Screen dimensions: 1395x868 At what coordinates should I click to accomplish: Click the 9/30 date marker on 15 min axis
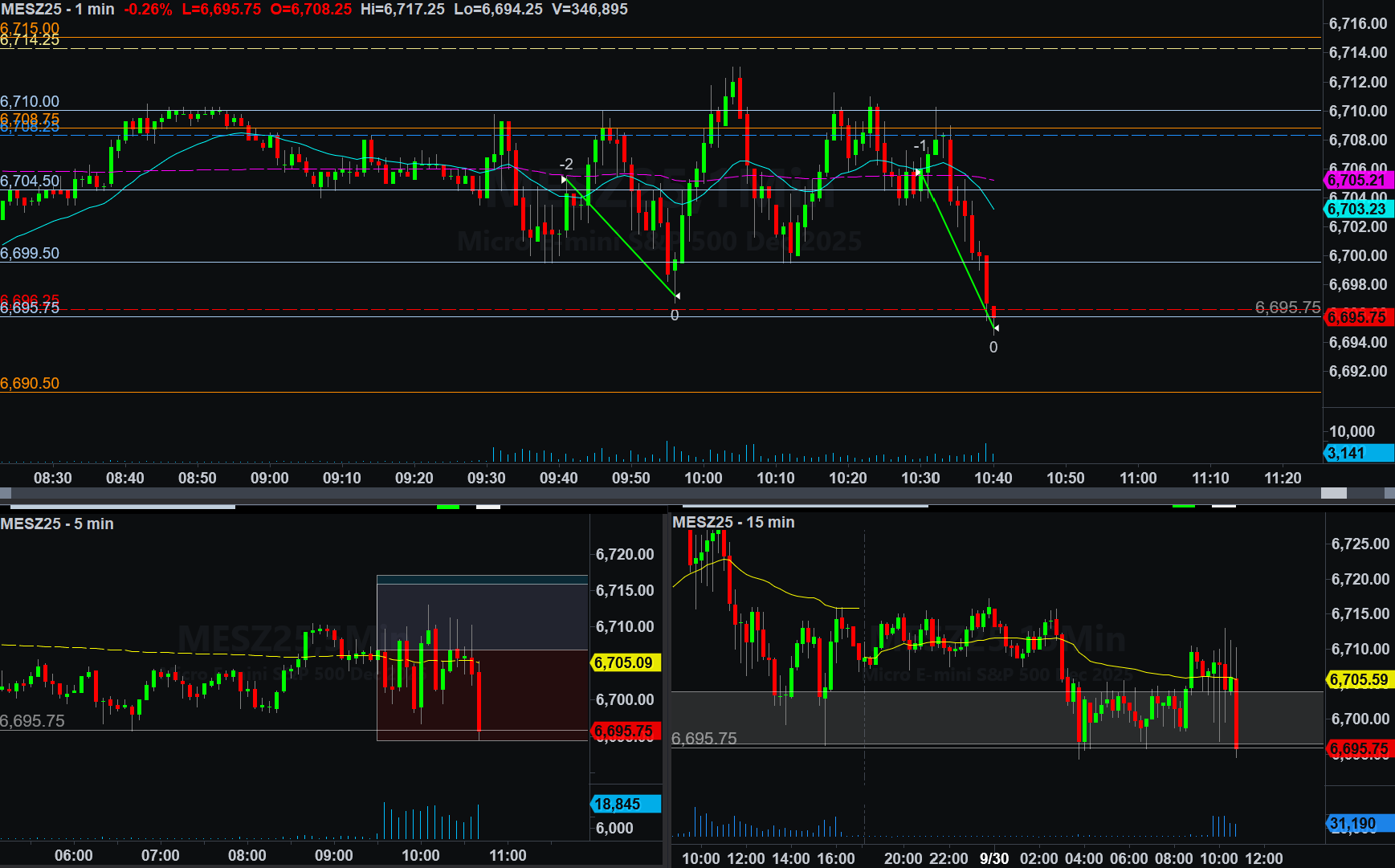(x=994, y=858)
